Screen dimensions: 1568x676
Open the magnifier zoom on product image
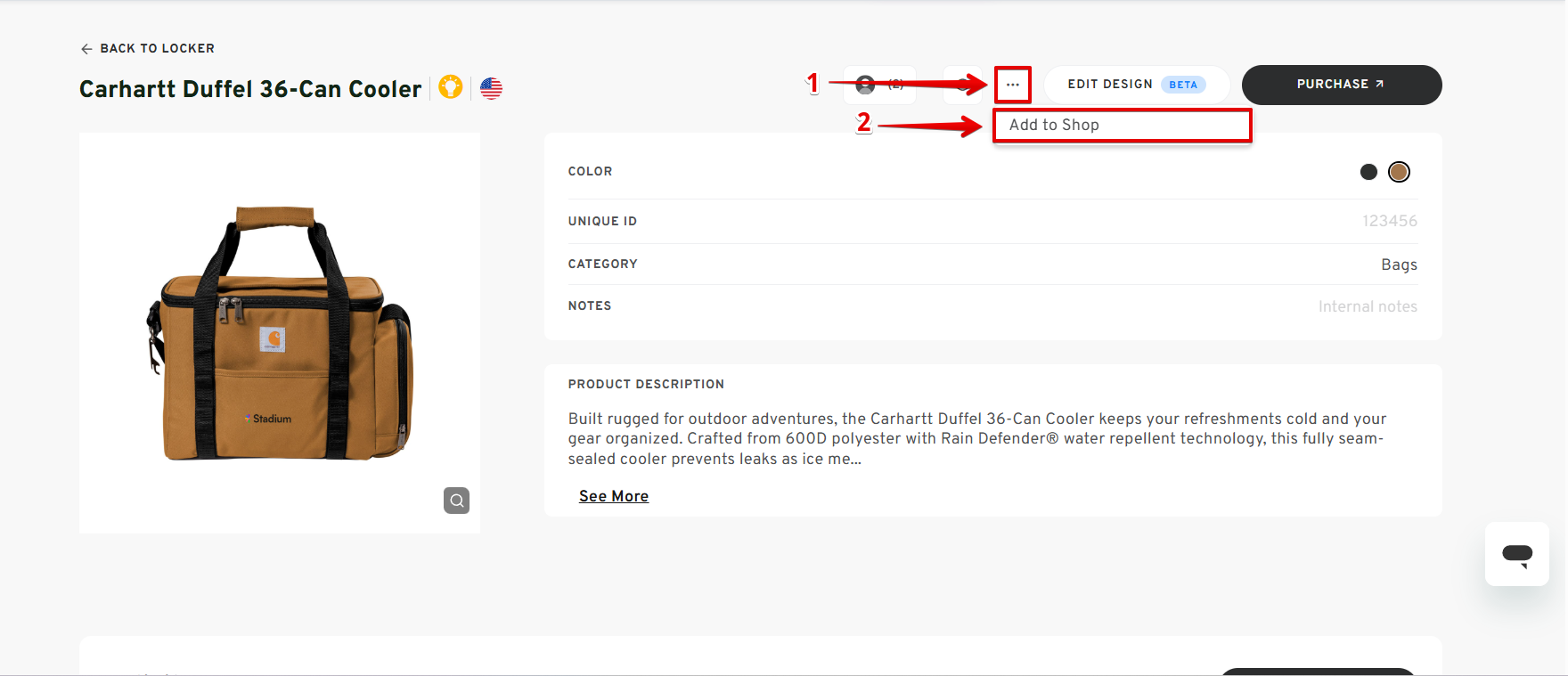point(456,501)
